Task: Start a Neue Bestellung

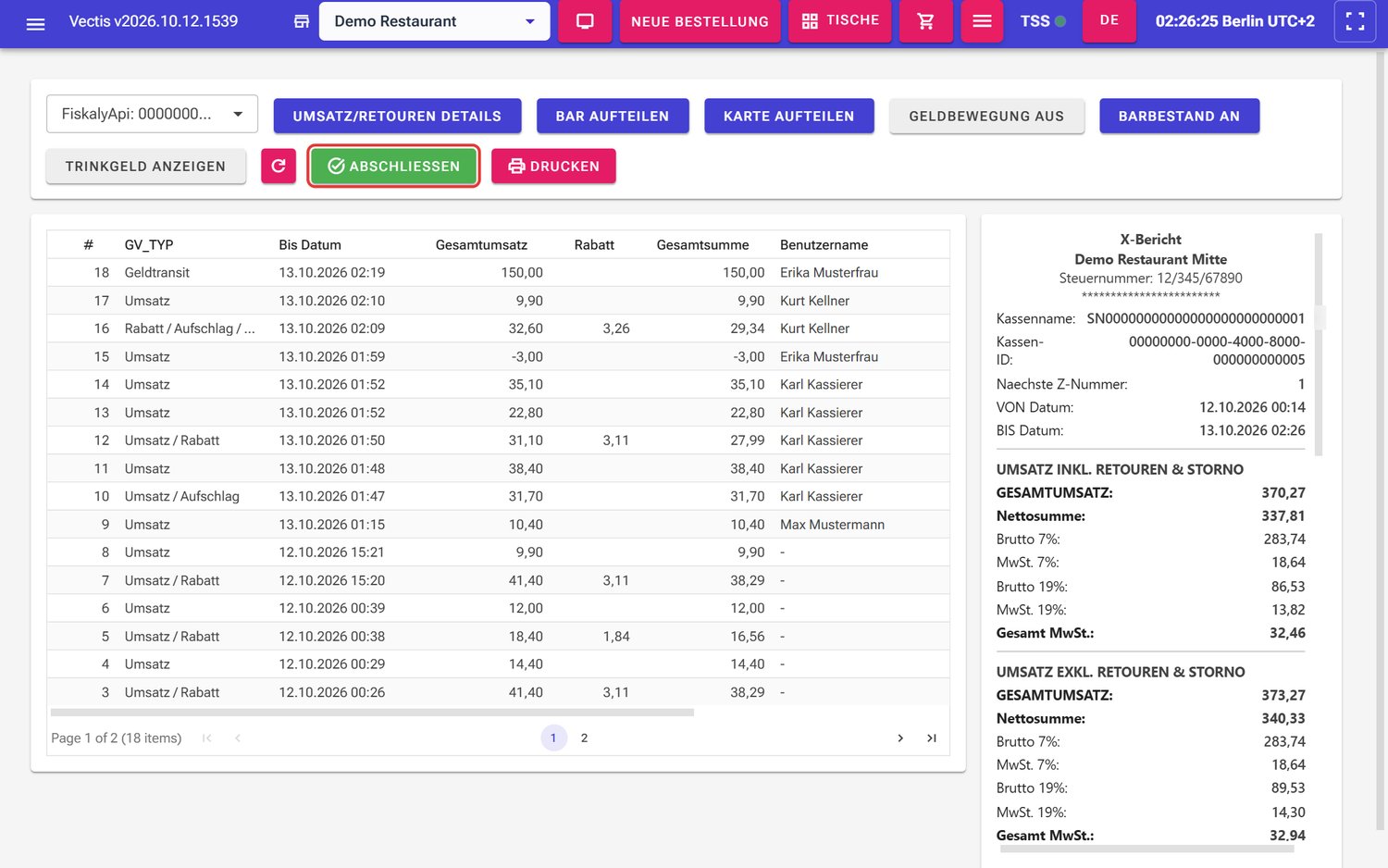Action: pyautogui.click(x=700, y=21)
